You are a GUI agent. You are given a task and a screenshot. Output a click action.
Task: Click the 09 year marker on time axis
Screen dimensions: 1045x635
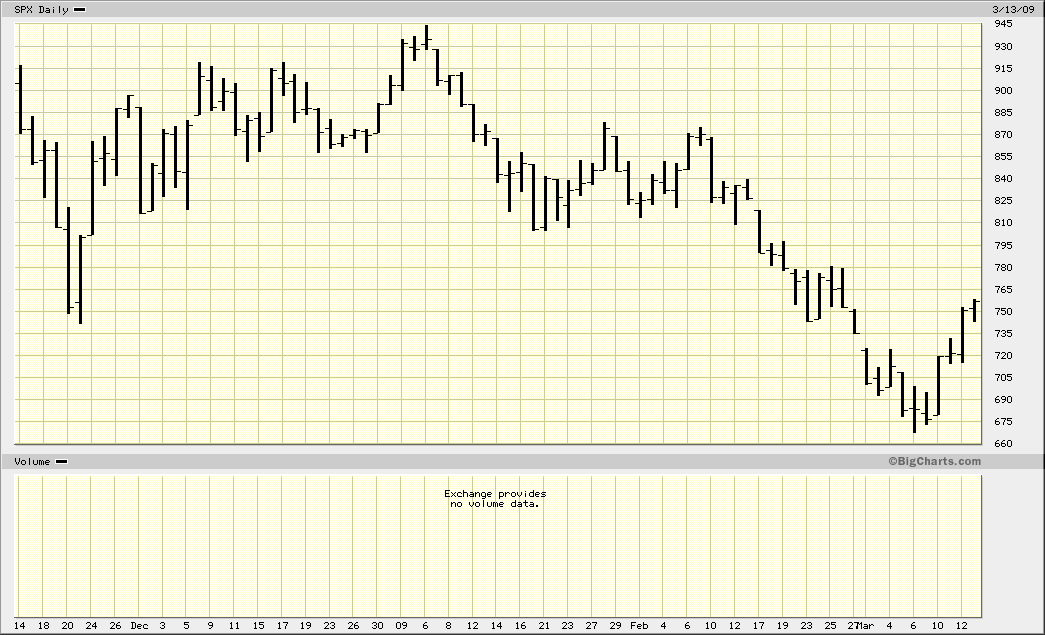[x=401, y=626]
